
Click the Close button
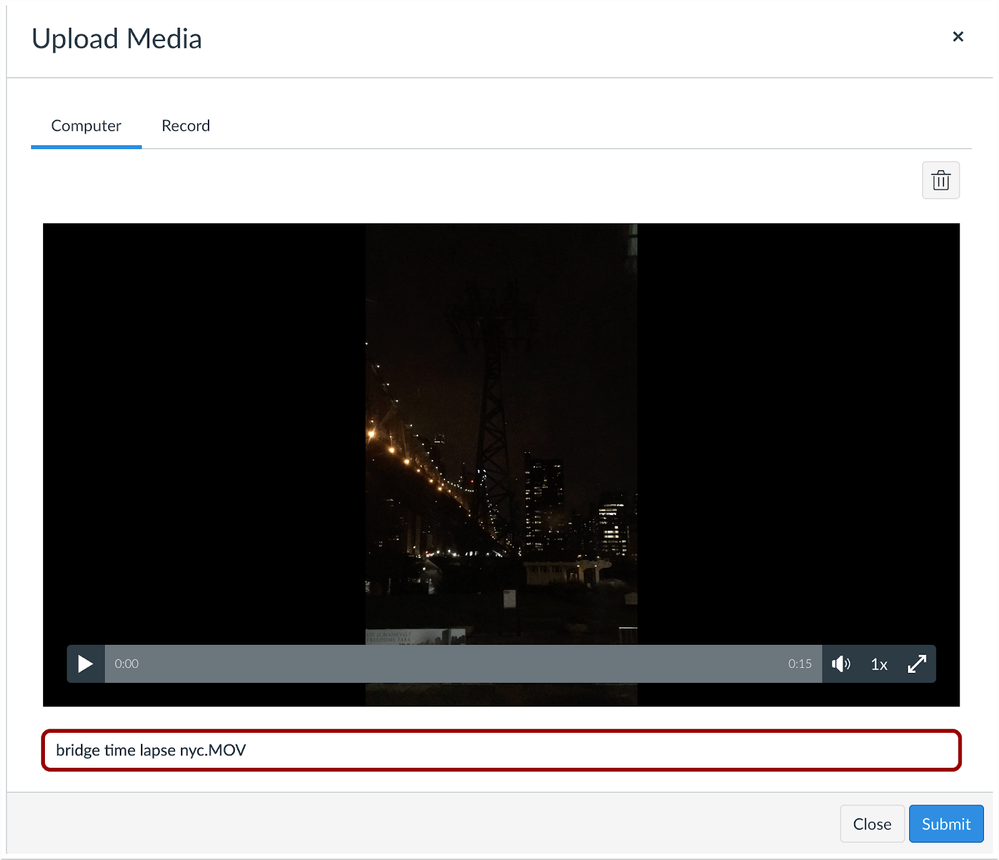point(872,824)
